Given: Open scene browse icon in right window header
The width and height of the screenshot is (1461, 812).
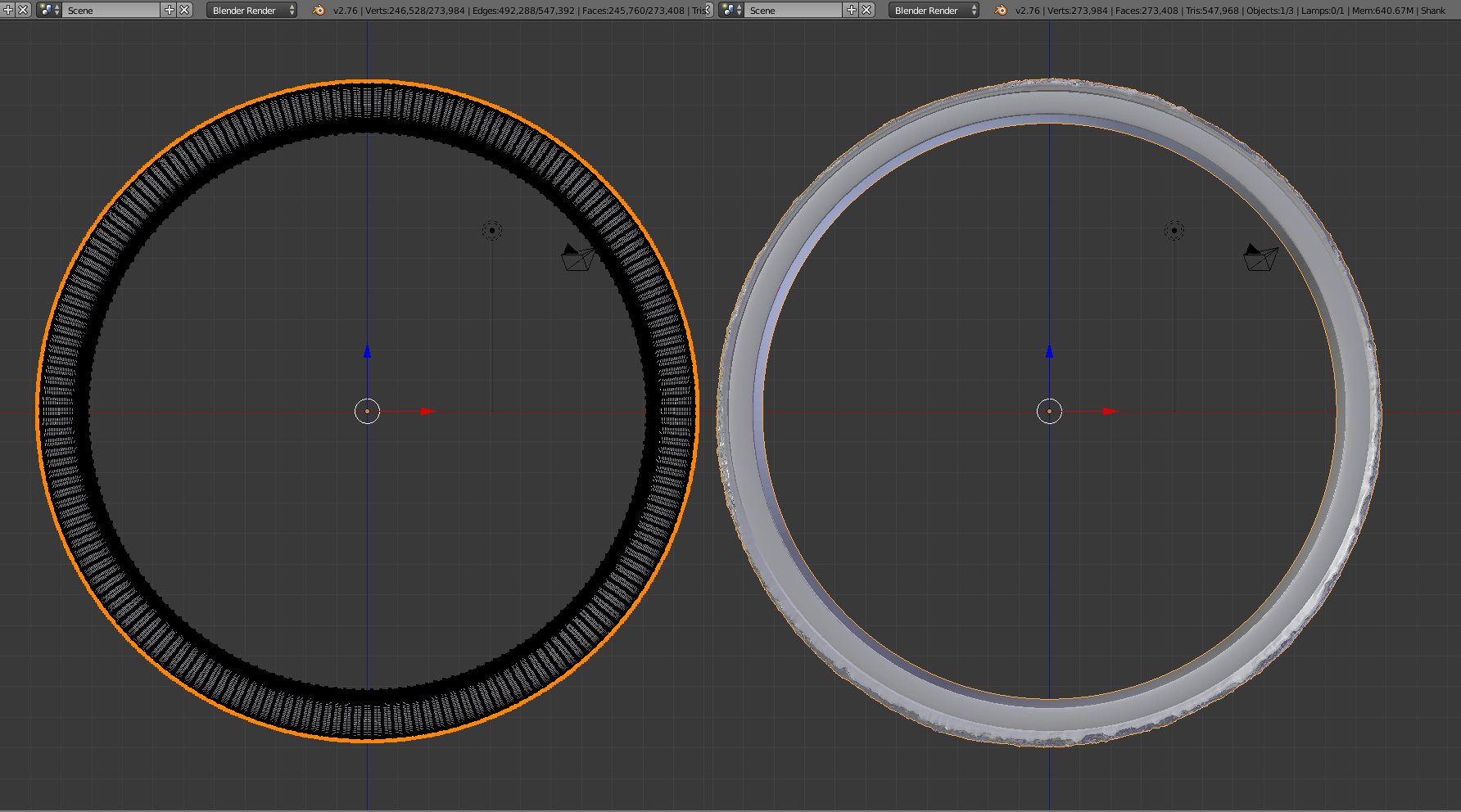Looking at the screenshot, I should click(x=731, y=10).
